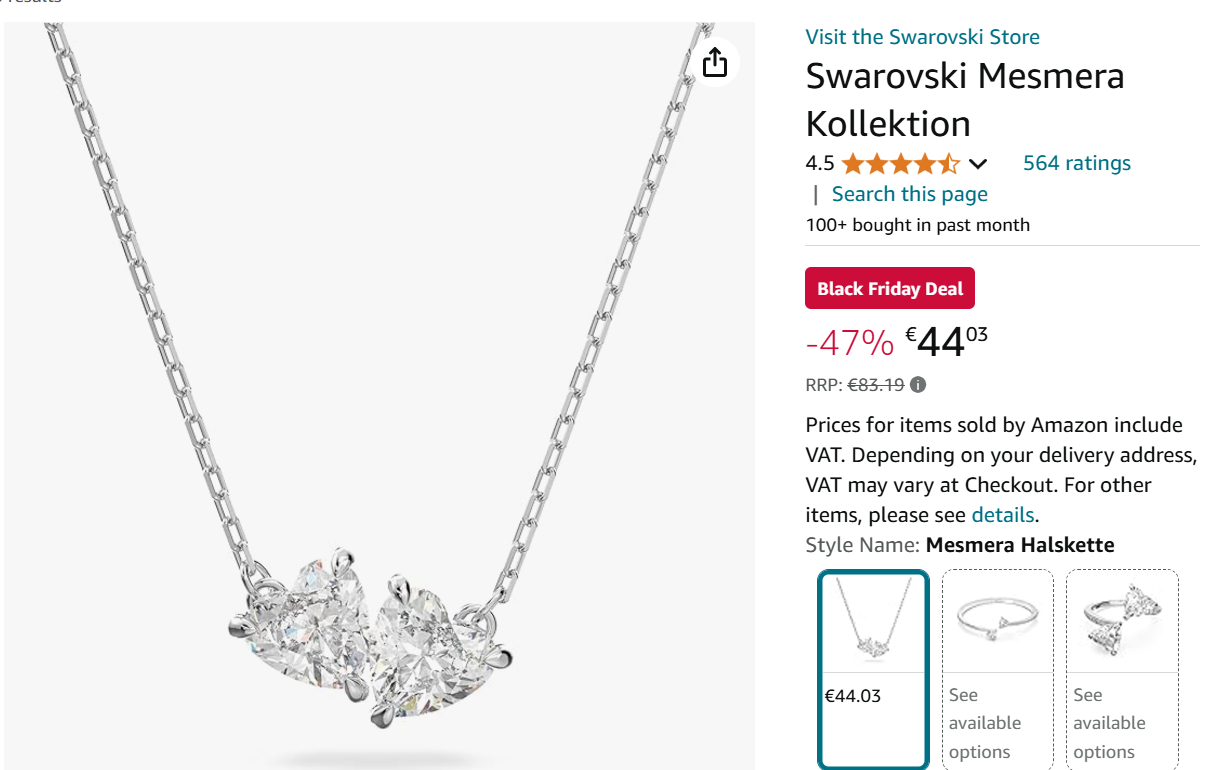1210x770 pixels.
Task: Click the 4.5 rating number
Action: (x=819, y=163)
